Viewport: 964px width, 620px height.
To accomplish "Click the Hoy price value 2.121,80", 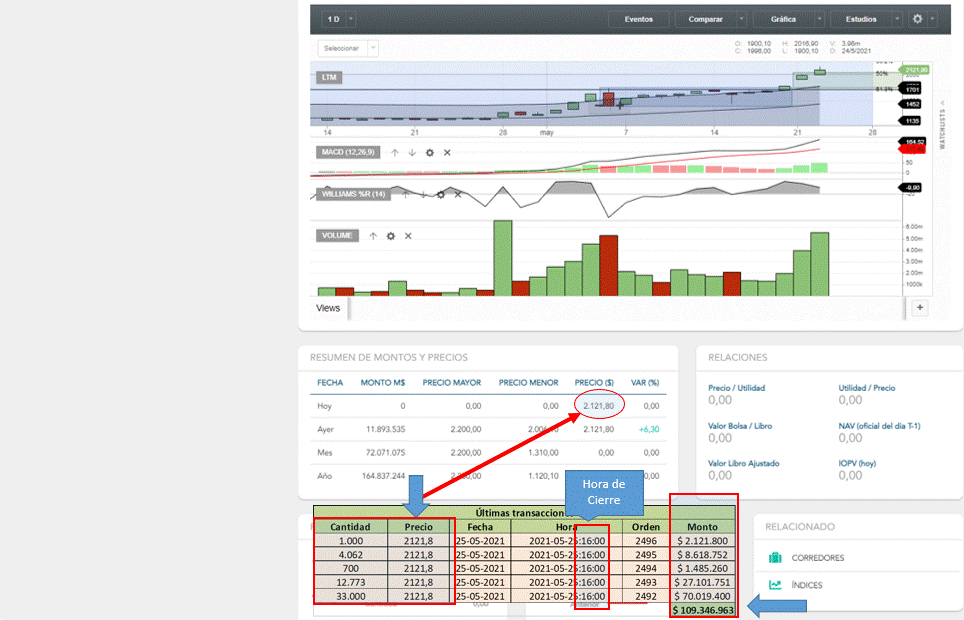I will (x=598, y=406).
